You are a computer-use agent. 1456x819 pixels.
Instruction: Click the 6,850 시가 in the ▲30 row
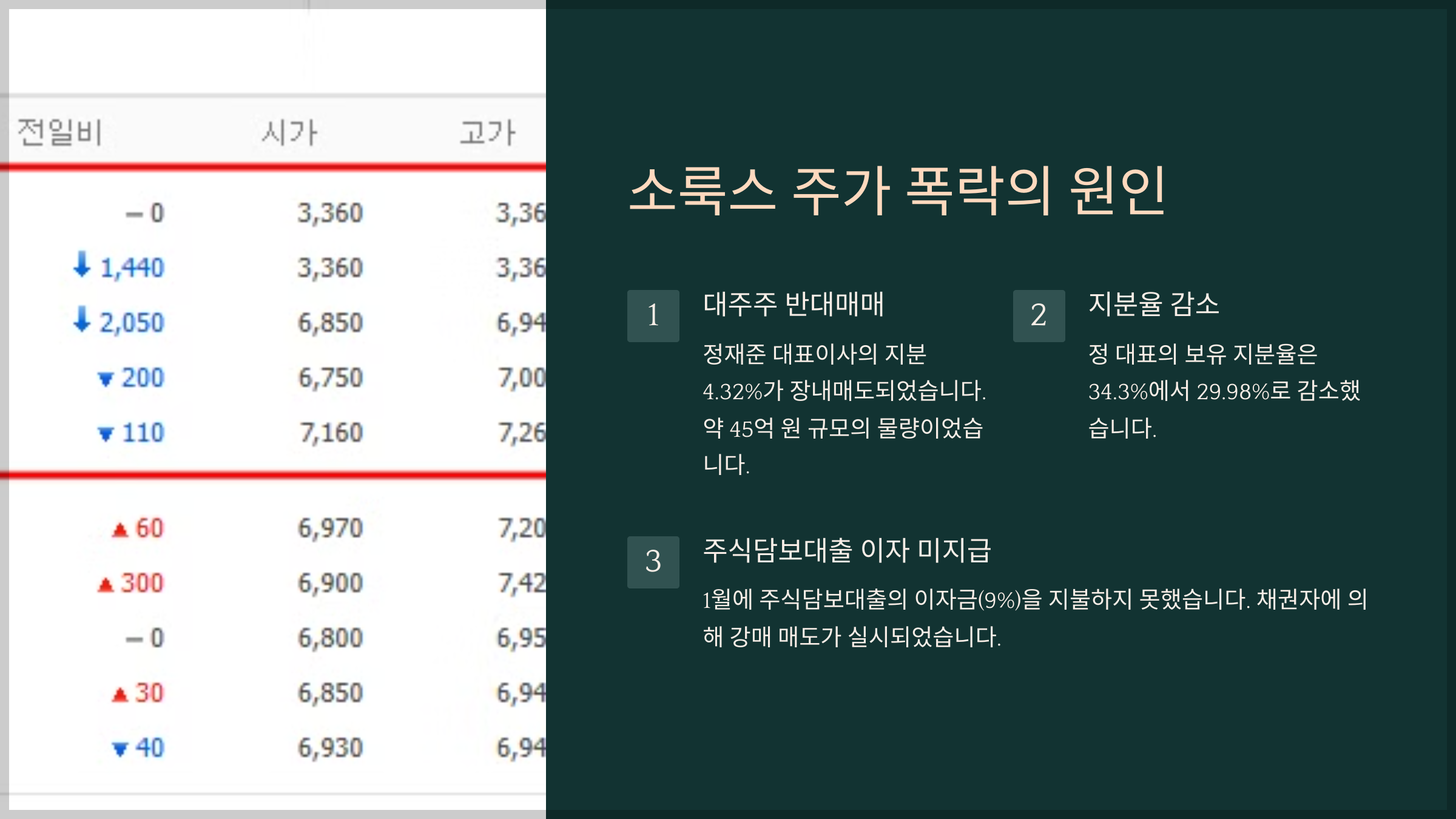click(x=331, y=693)
